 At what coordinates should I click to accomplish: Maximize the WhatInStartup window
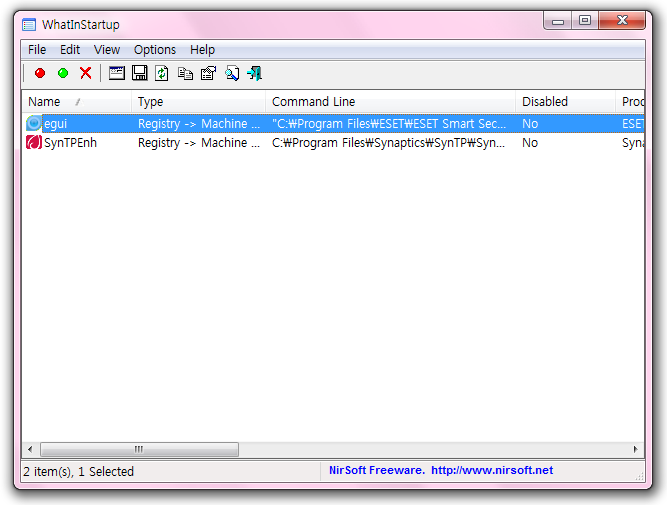point(585,20)
